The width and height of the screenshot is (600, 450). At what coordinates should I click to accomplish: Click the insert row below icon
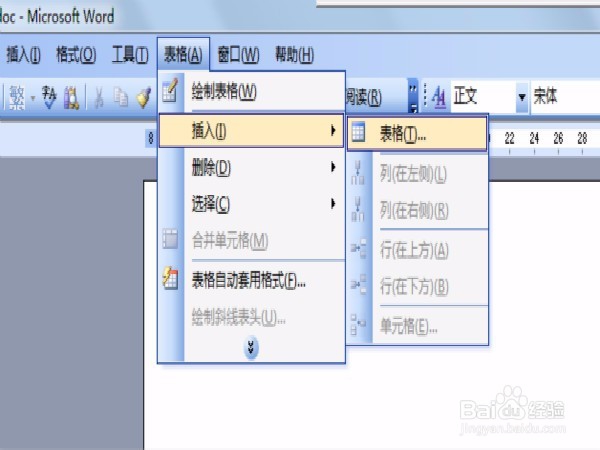359,285
